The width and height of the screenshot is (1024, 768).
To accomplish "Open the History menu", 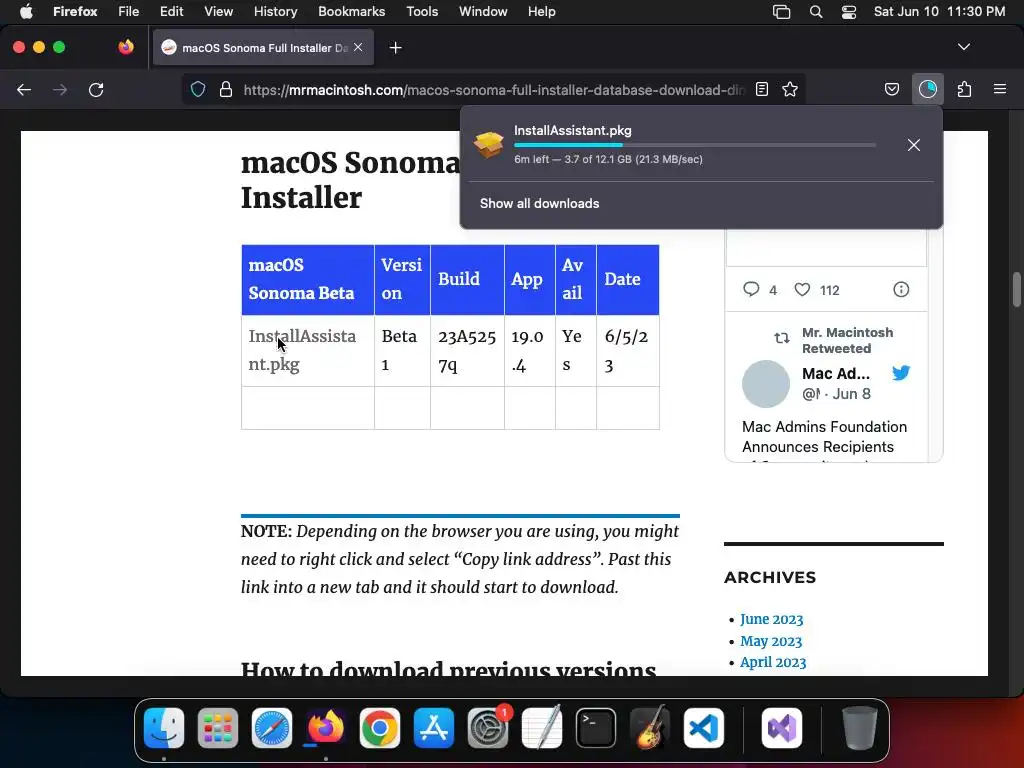I will coord(275,12).
